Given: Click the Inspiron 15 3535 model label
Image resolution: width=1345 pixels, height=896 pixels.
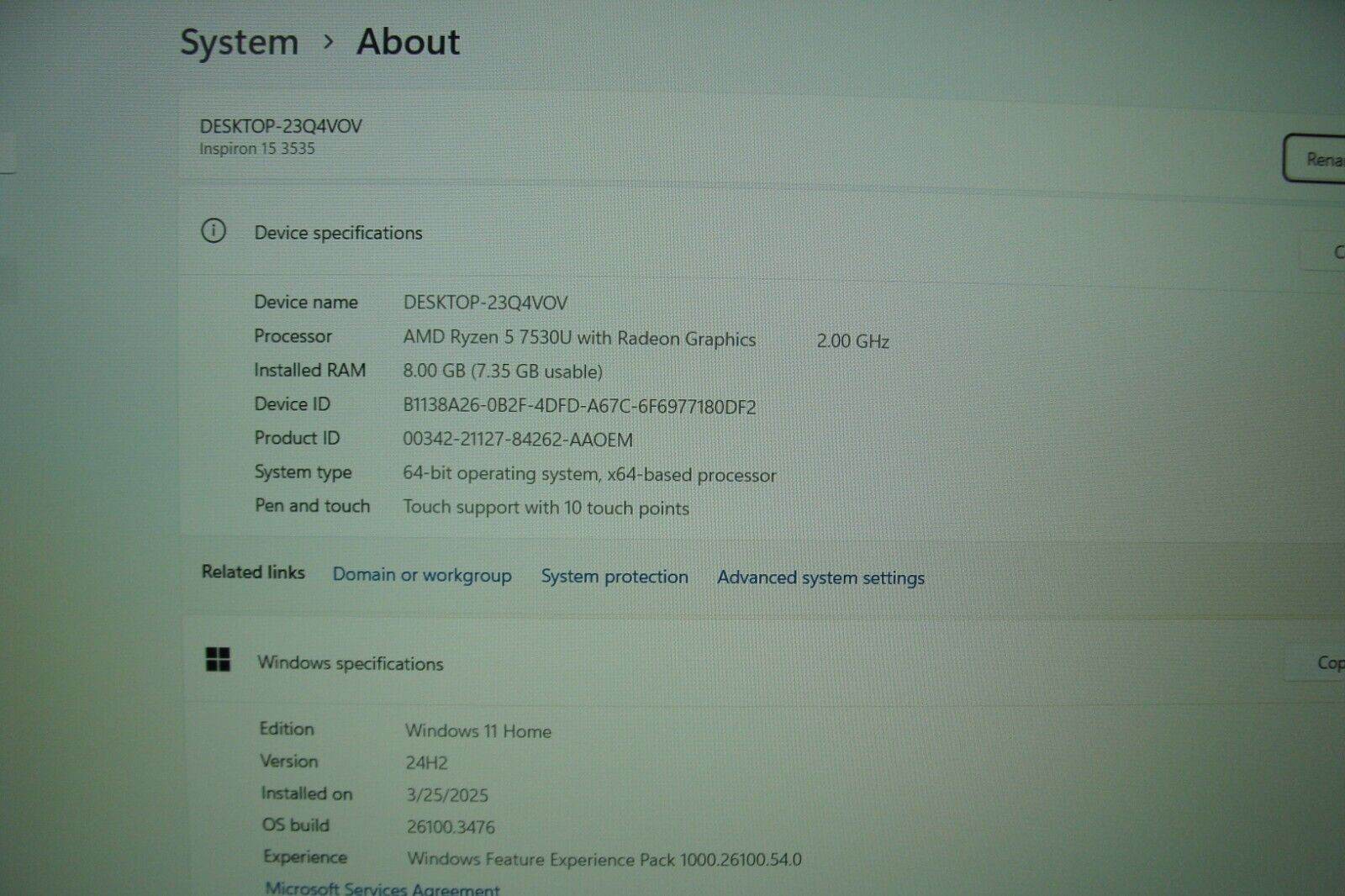Looking at the screenshot, I should point(256,148).
